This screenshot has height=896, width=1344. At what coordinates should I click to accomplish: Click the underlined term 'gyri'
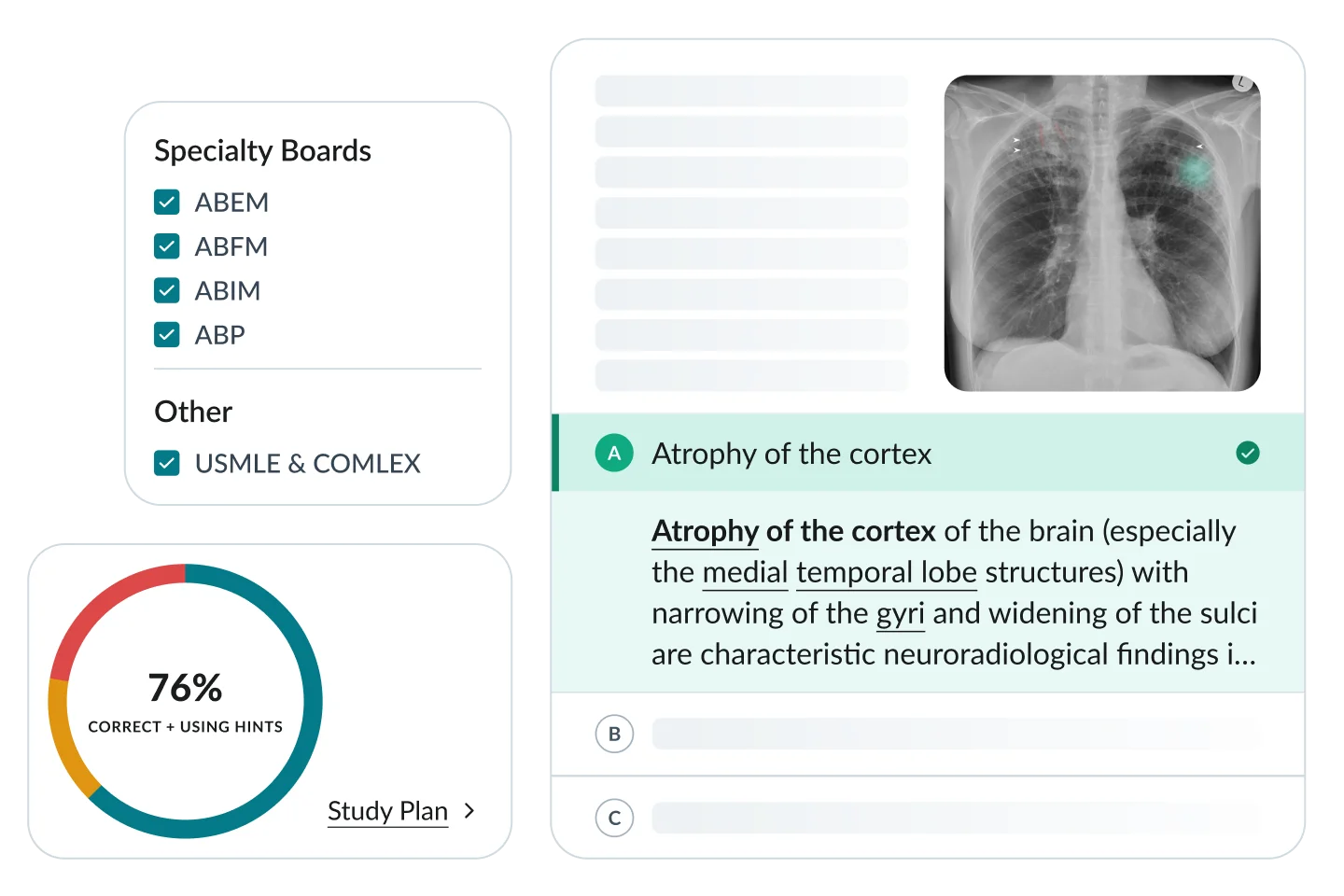click(x=901, y=614)
